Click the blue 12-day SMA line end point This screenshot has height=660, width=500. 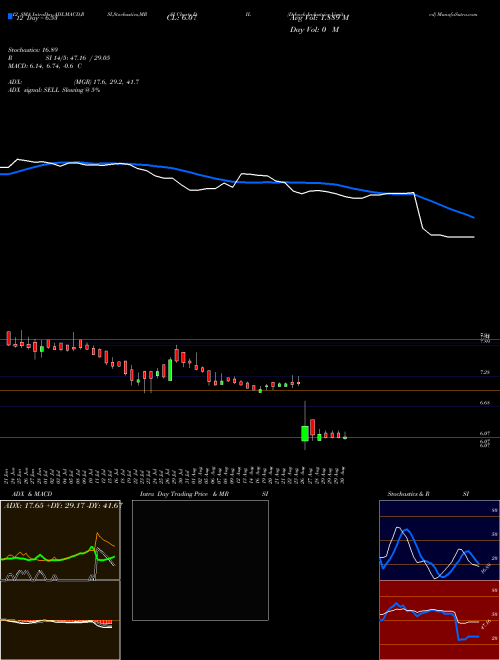click(x=474, y=218)
